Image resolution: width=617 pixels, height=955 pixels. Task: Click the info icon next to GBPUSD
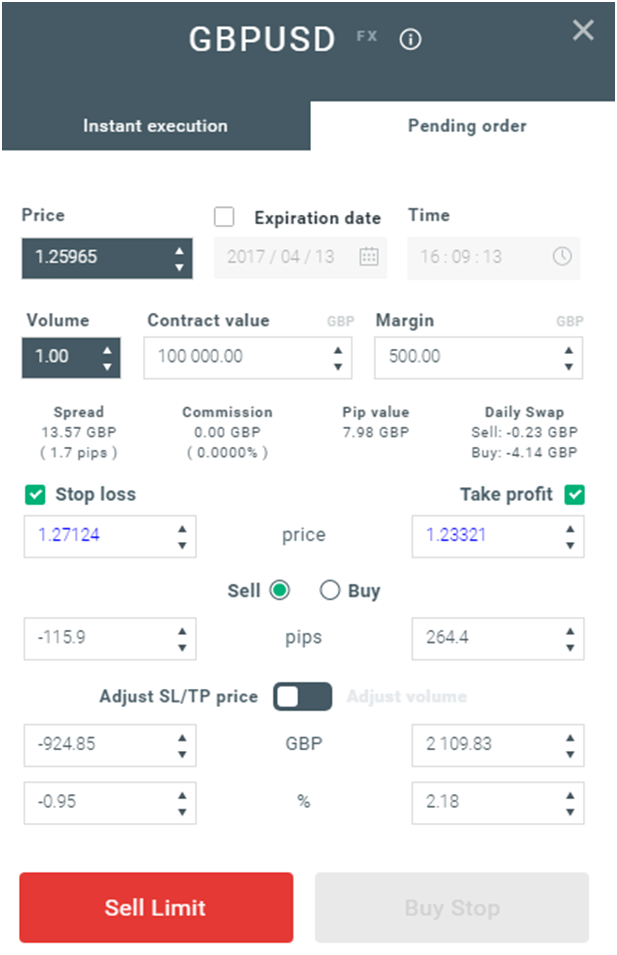click(411, 40)
